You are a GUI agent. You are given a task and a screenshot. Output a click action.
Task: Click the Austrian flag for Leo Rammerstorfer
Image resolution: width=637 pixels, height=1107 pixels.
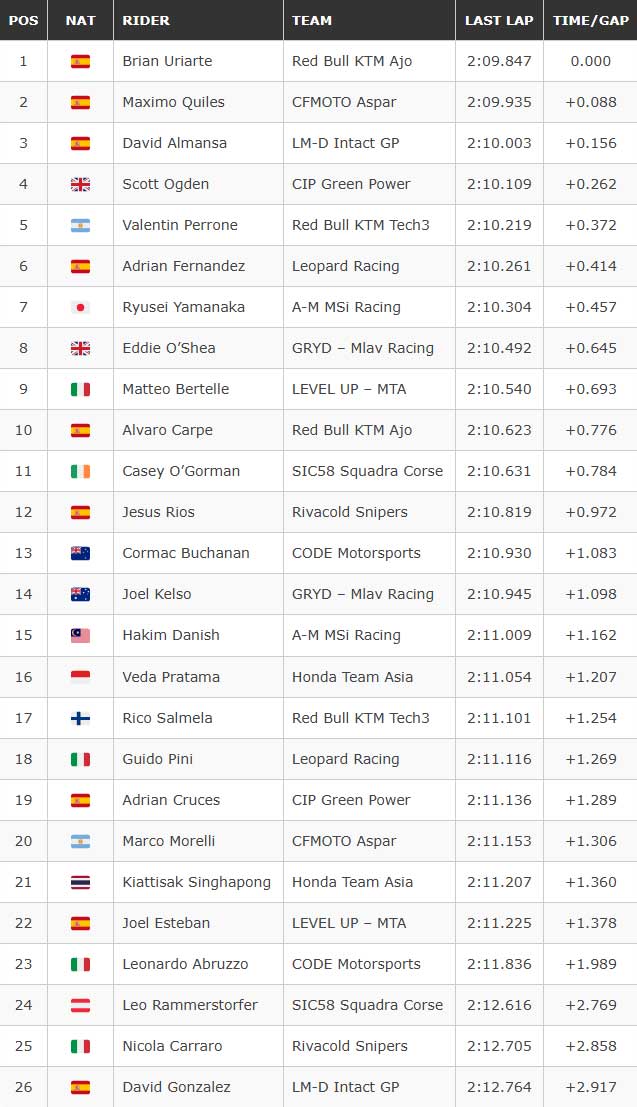pyautogui.click(x=80, y=1005)
